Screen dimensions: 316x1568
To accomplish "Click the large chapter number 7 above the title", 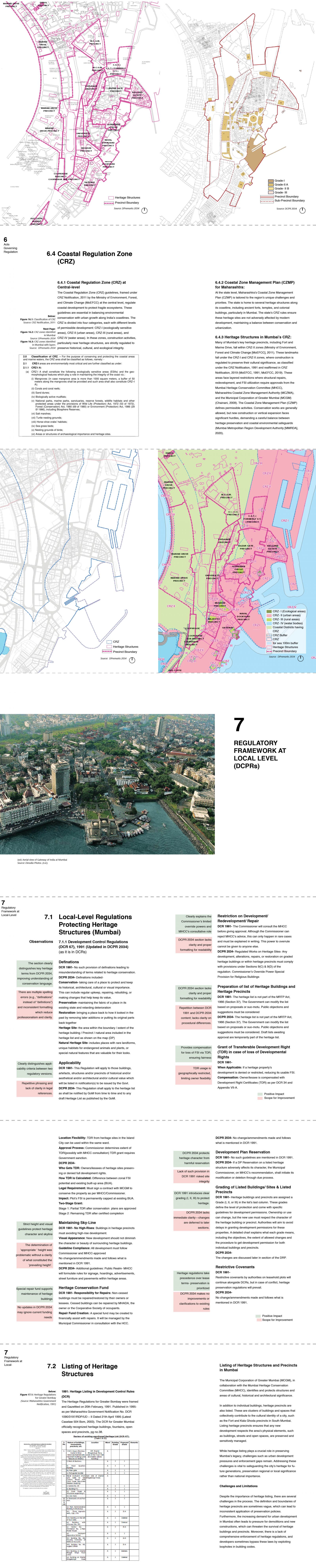I will (239, 724).
